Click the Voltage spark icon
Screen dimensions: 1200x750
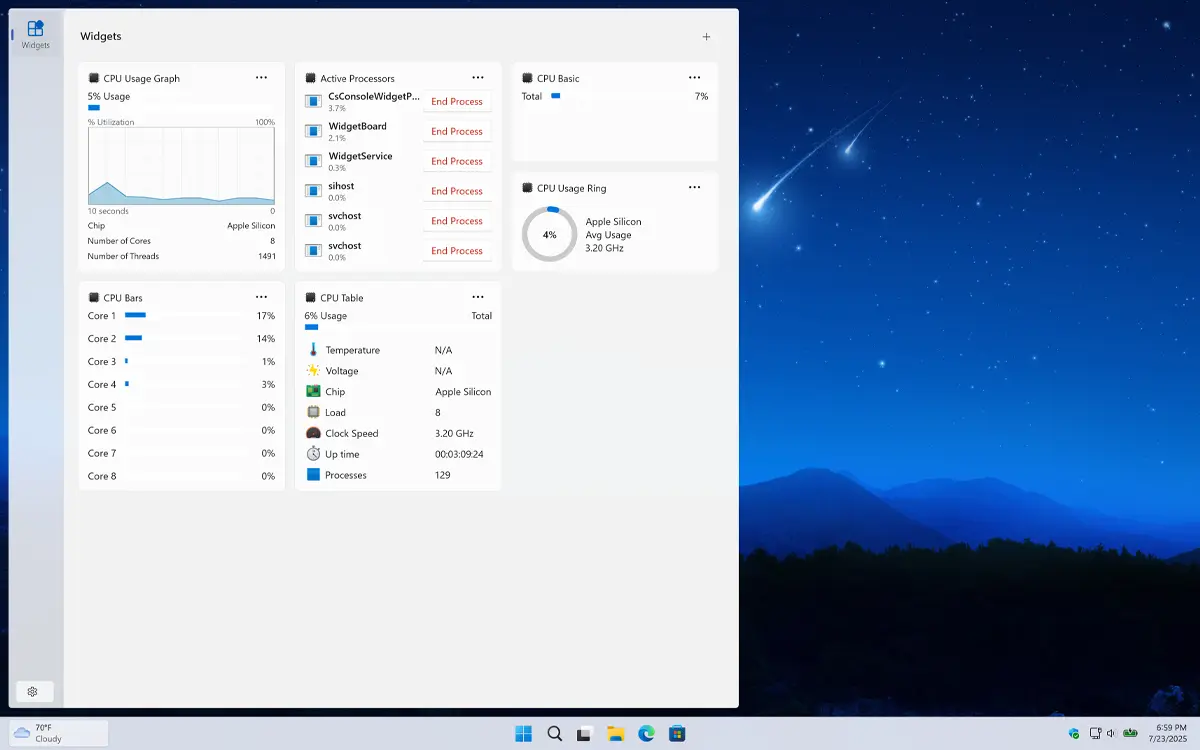click(313, 371)
